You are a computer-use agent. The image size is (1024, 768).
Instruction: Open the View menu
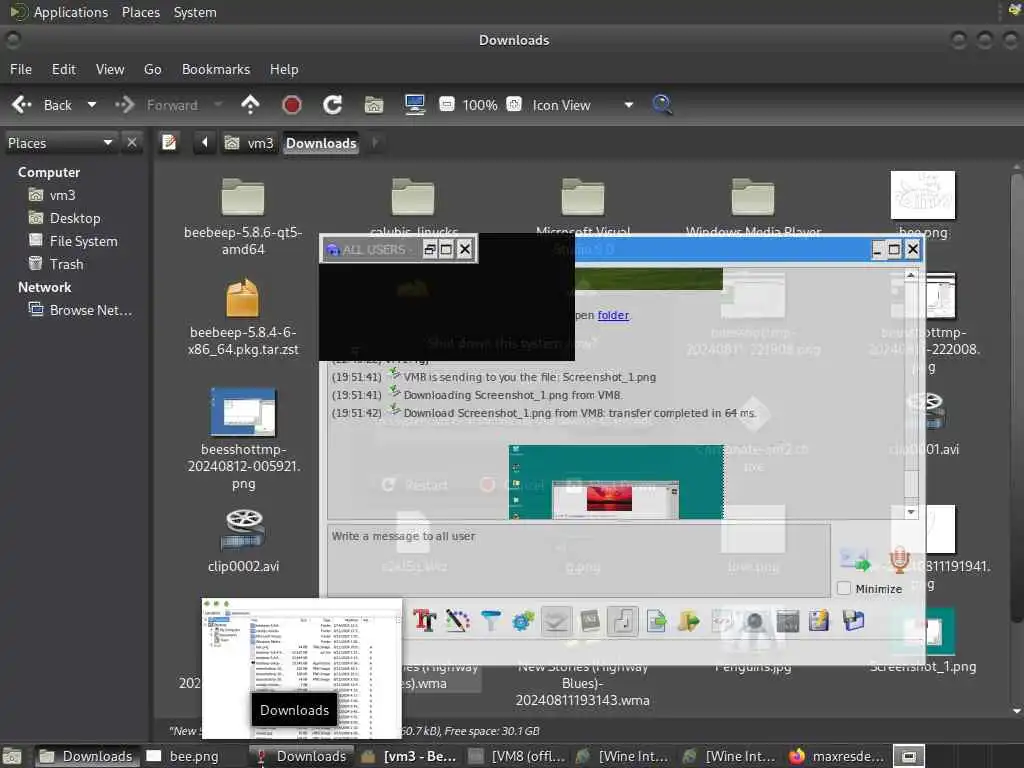pos(110,69)
